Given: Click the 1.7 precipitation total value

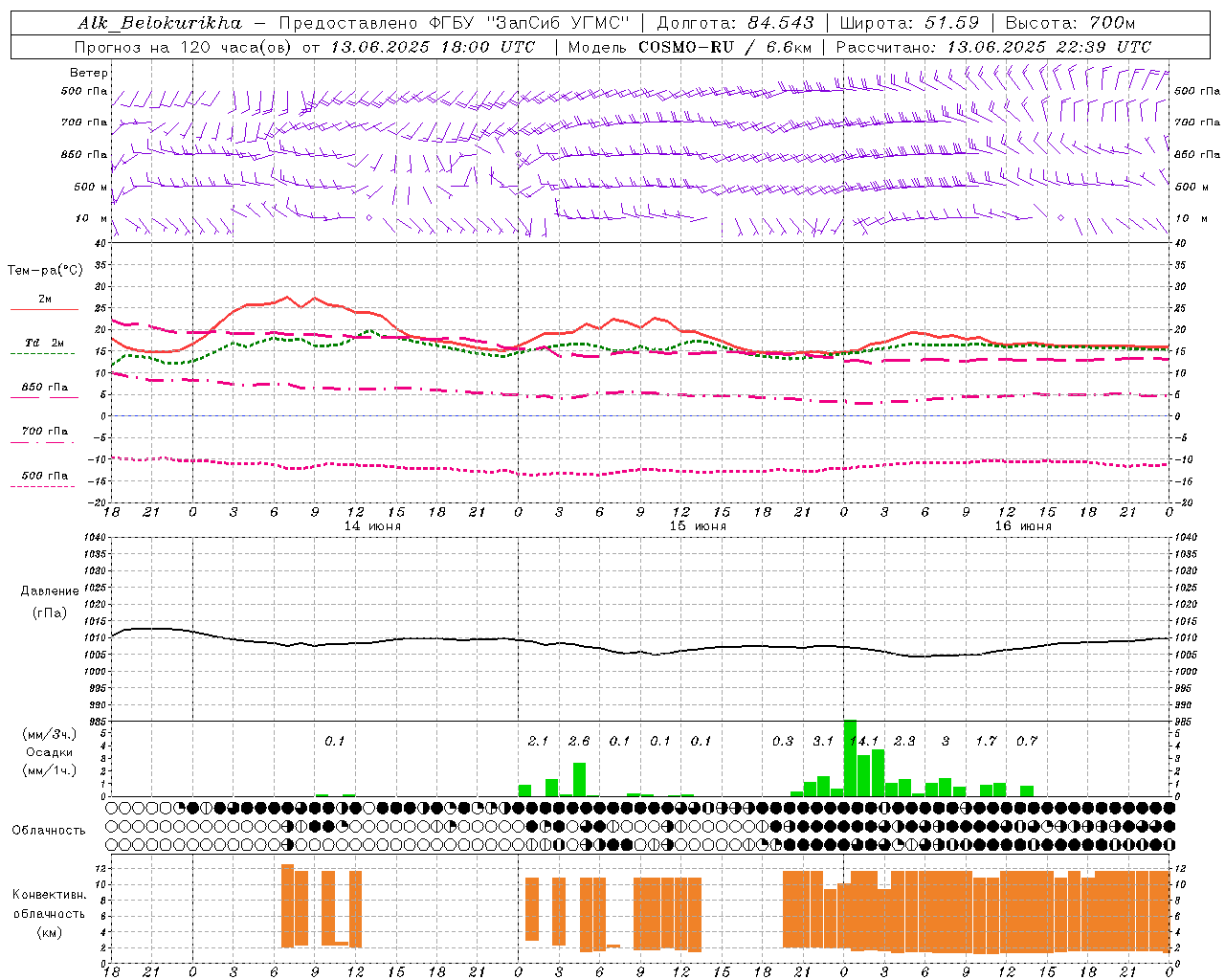Looking at the screenshot, I should point(986,741).
